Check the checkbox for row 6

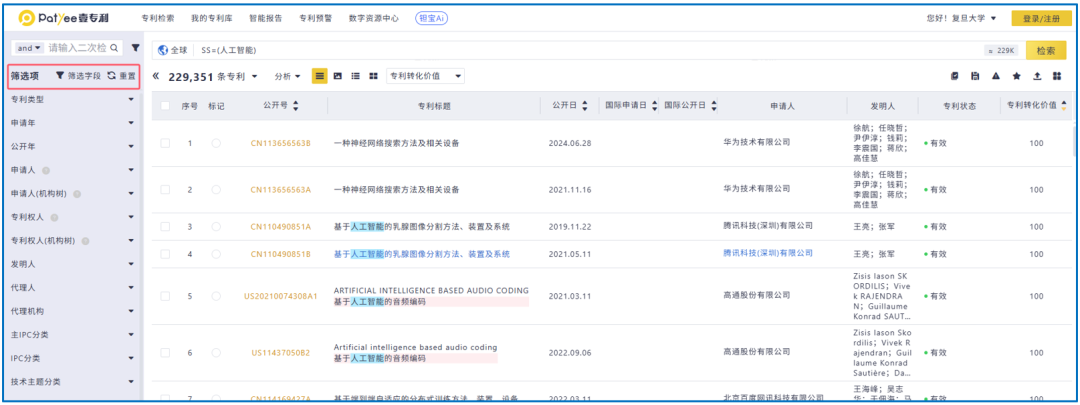(165, 353)
